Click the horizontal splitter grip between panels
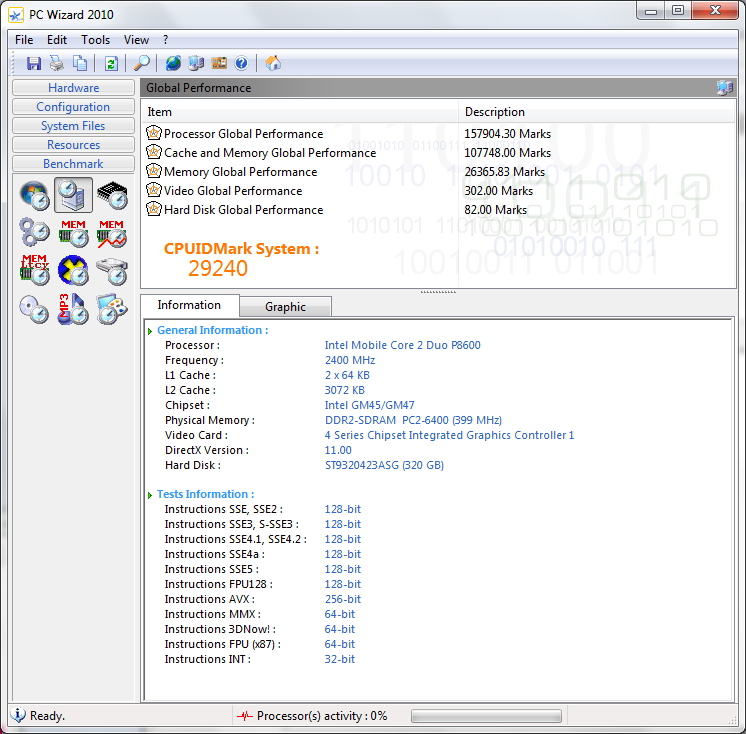This screenshot has height=734, width=746. tap(438, 292)
